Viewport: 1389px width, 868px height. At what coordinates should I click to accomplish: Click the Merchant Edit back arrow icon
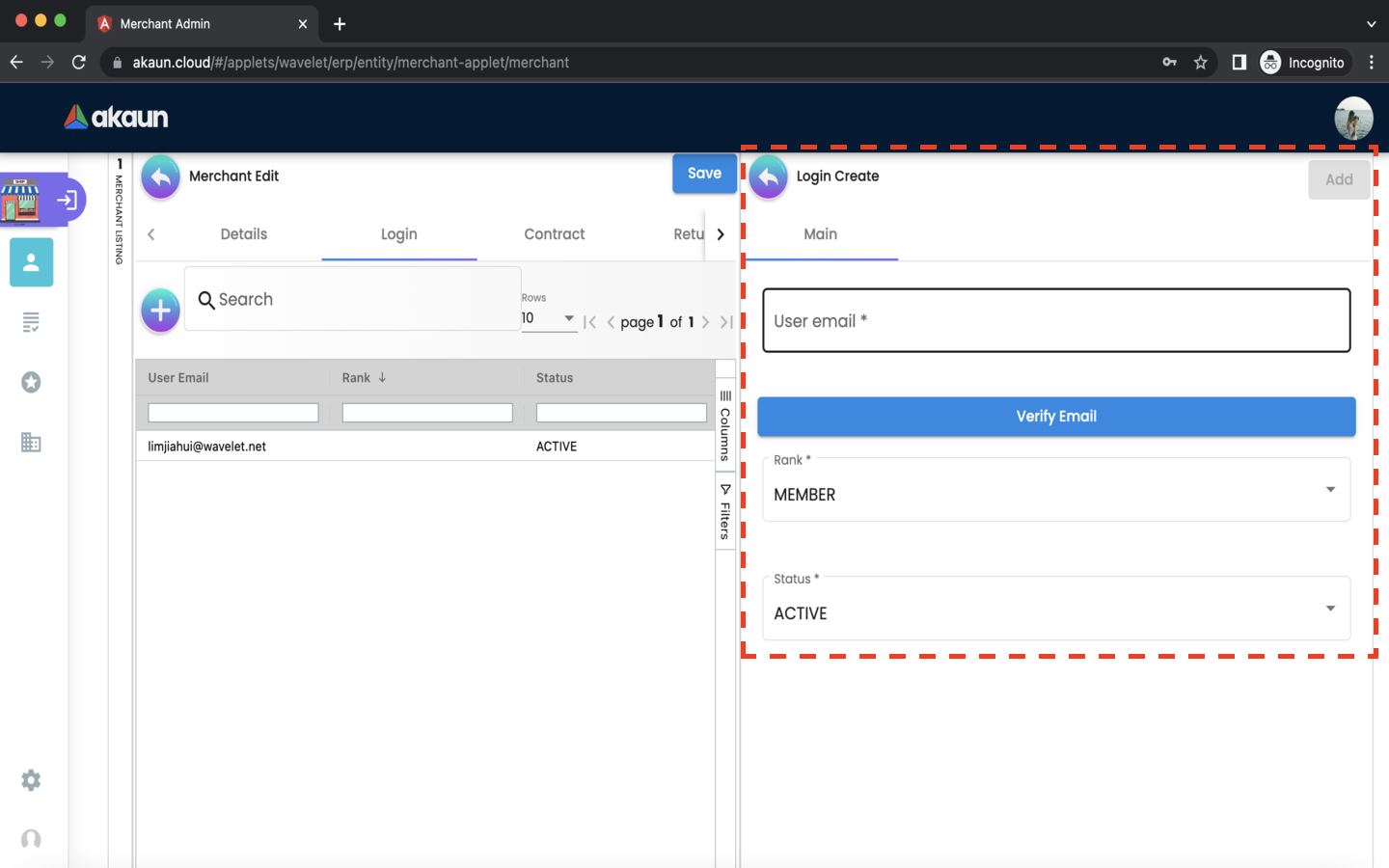[161, 176]
